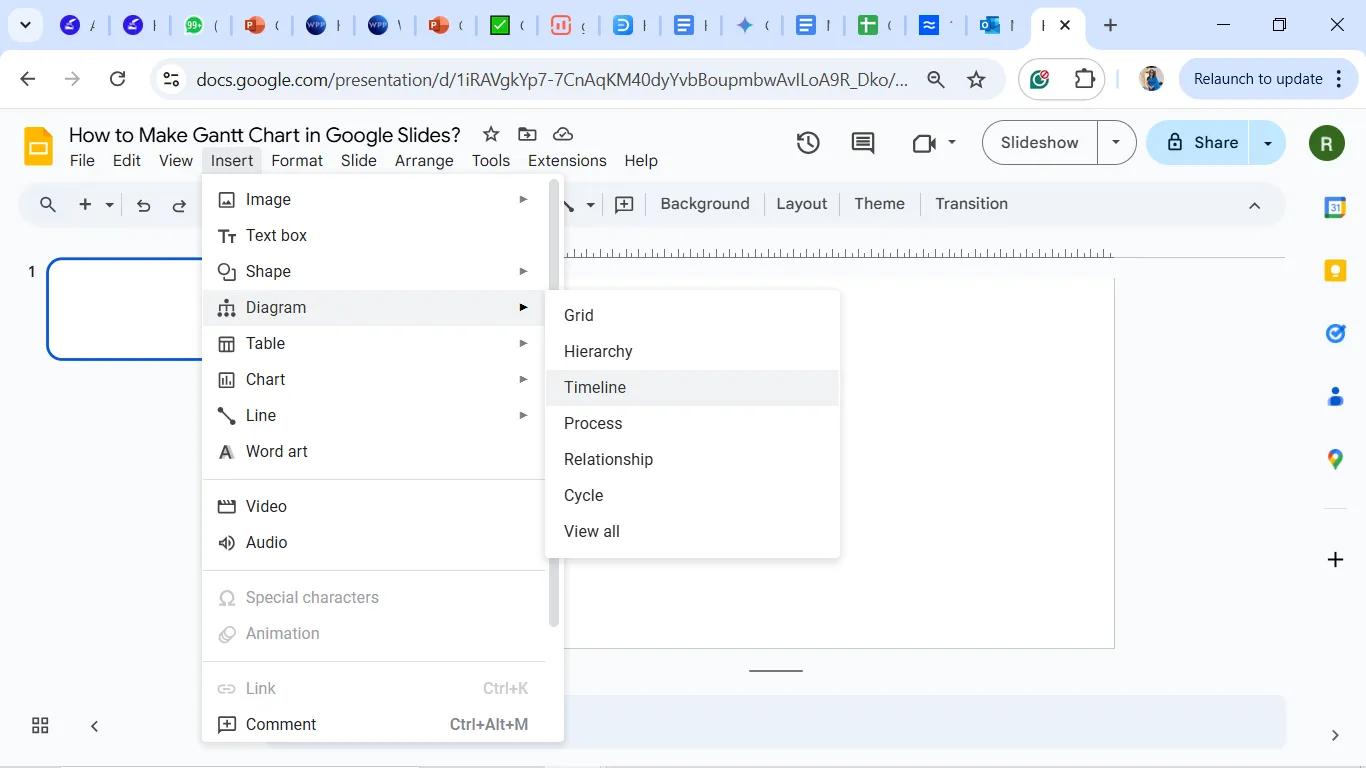The height and width of the screenshot is (768, 1366).
Task: Start a Meet call camera icon
Action: (924, 143)
